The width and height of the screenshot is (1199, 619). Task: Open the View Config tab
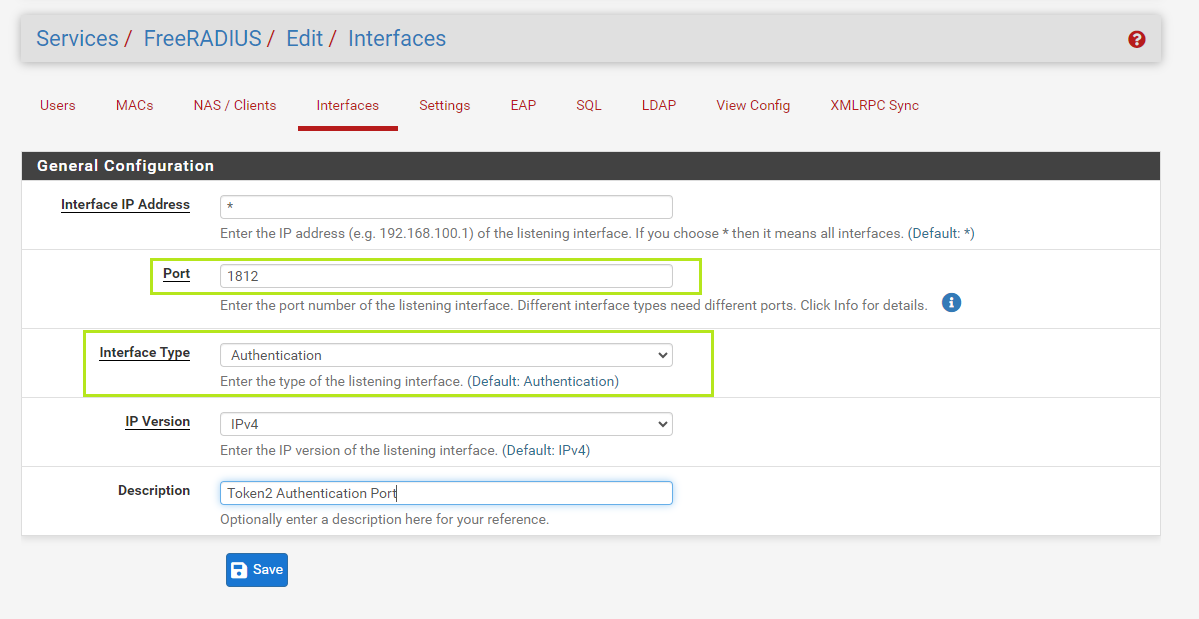[x=753, y=105]
